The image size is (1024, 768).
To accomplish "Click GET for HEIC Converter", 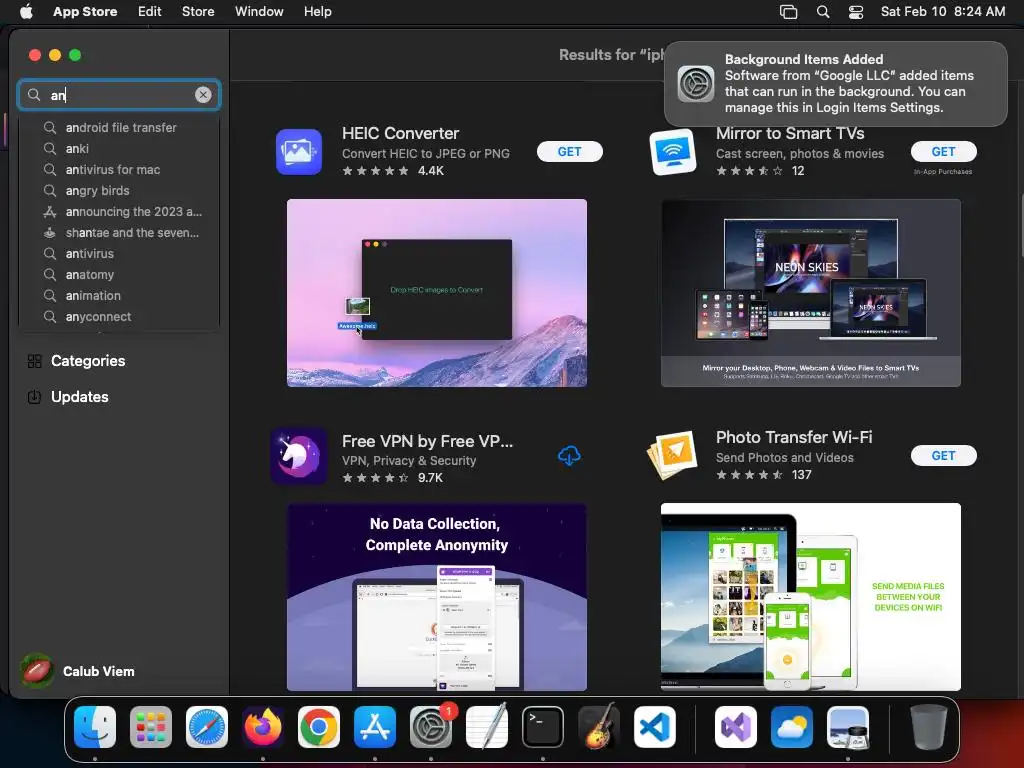I will 569,152.
